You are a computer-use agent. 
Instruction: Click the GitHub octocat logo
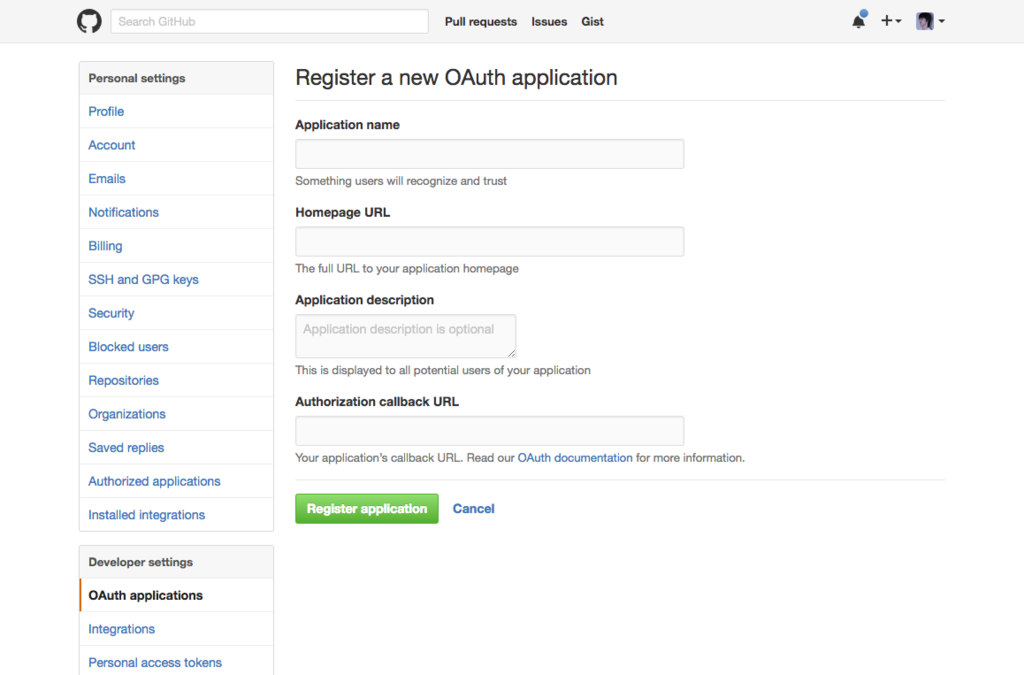click(x=89, y=20)
